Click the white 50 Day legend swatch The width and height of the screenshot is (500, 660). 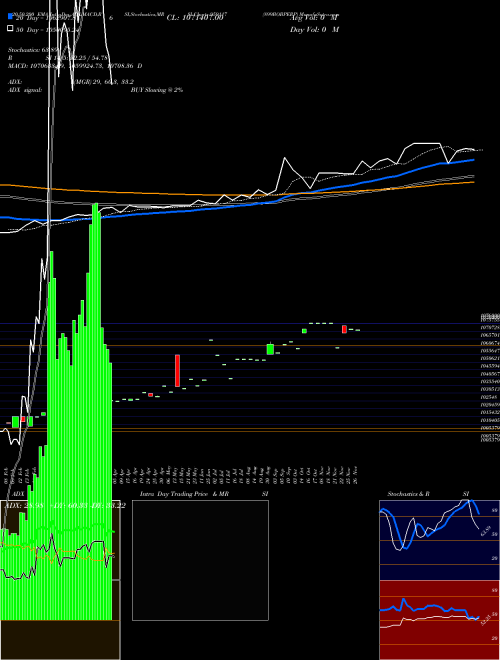click(x=11, y=29)
